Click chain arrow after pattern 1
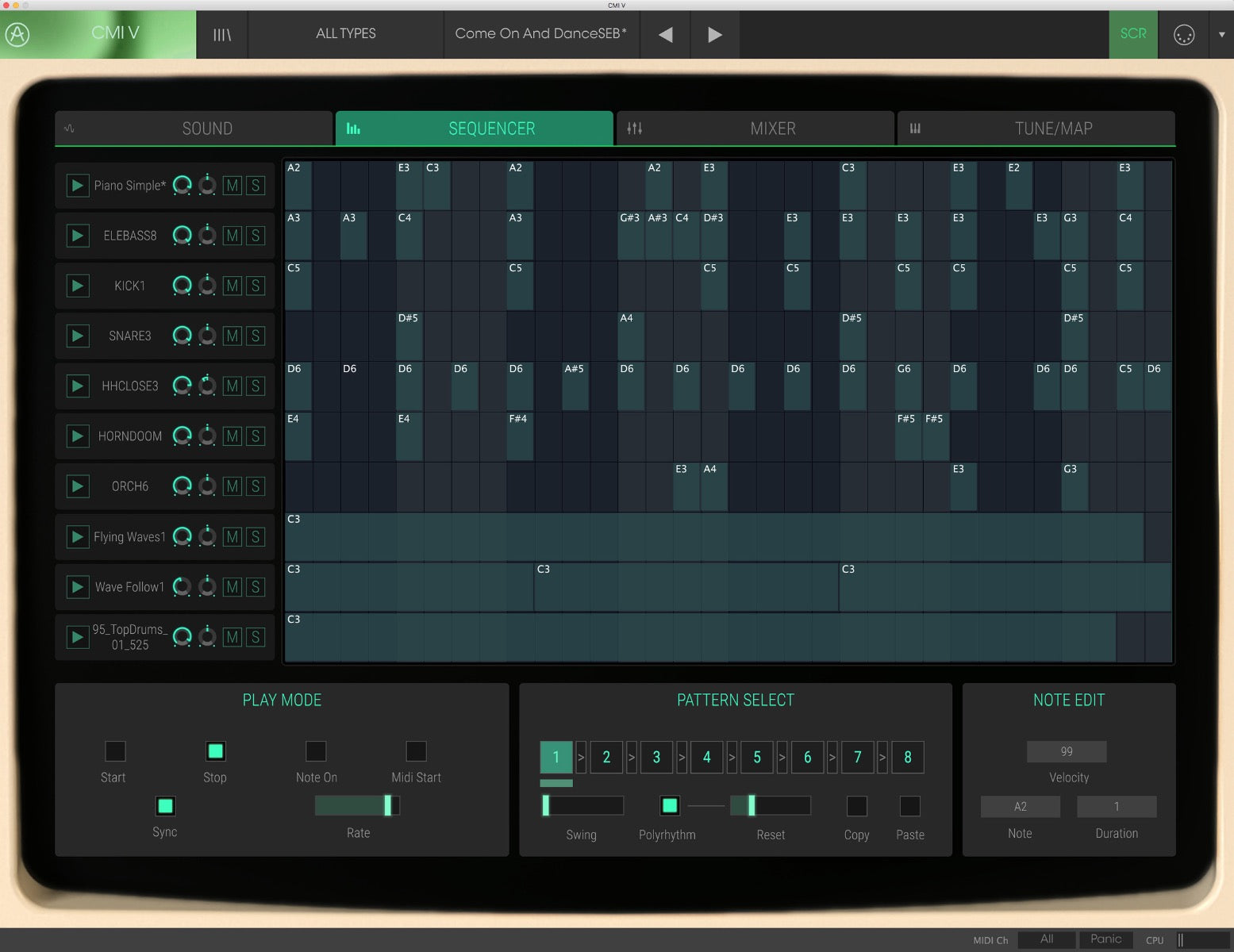The height and width of the screenshot is (952, 1234). tap(581, 758)
